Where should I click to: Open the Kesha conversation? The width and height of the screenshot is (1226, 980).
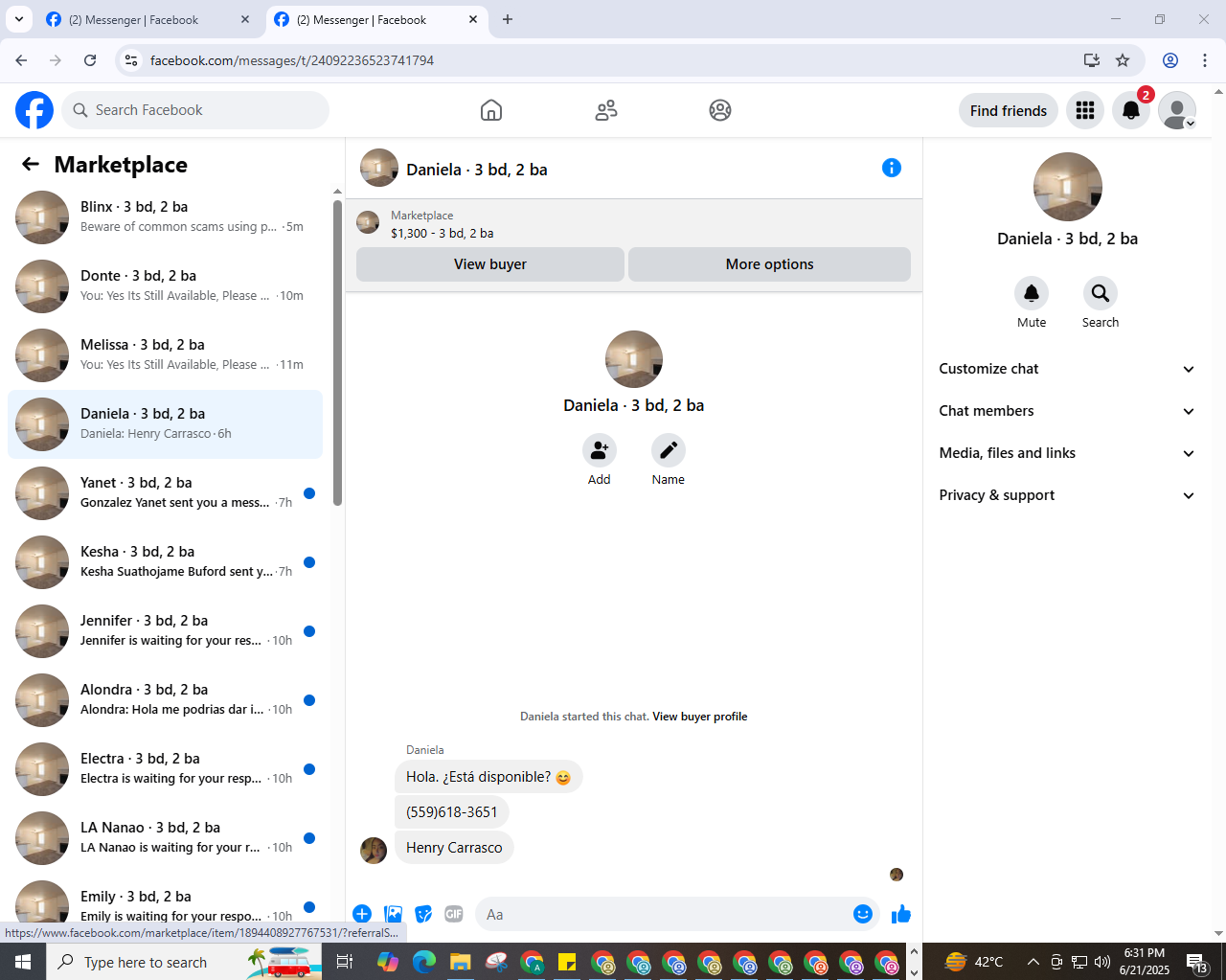pyautogui.click(x=165, y=562)
